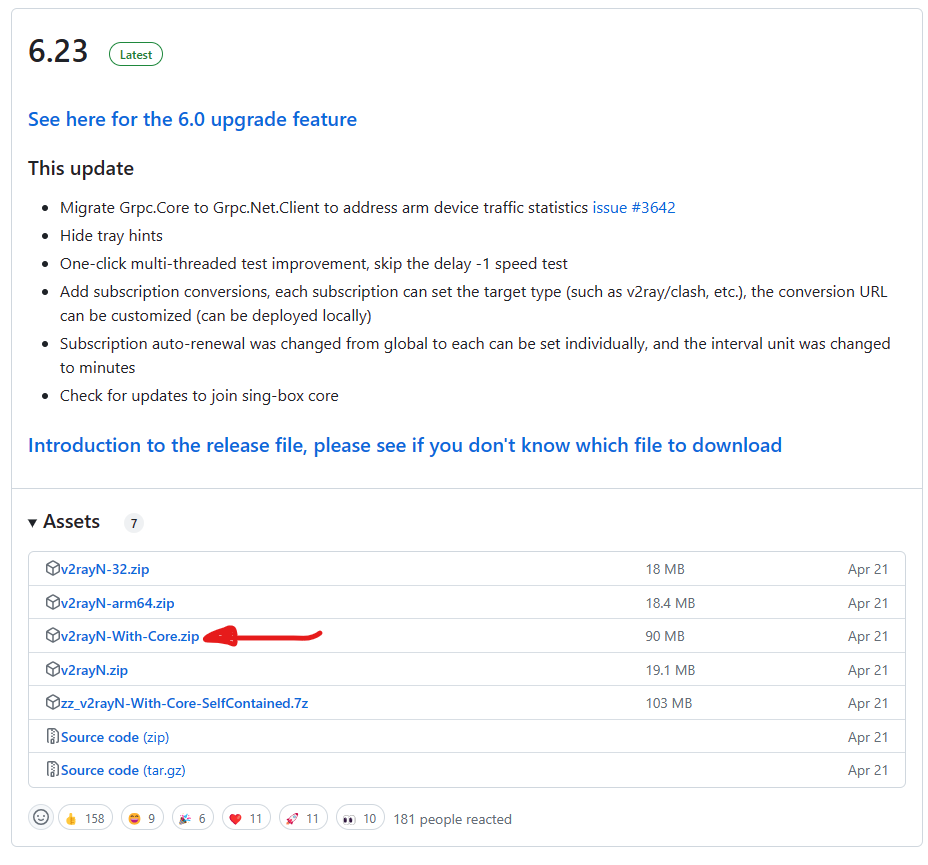Download Source code (zip)
The width and height of the screenshot is (928, 865).
[x=115, y=737]
